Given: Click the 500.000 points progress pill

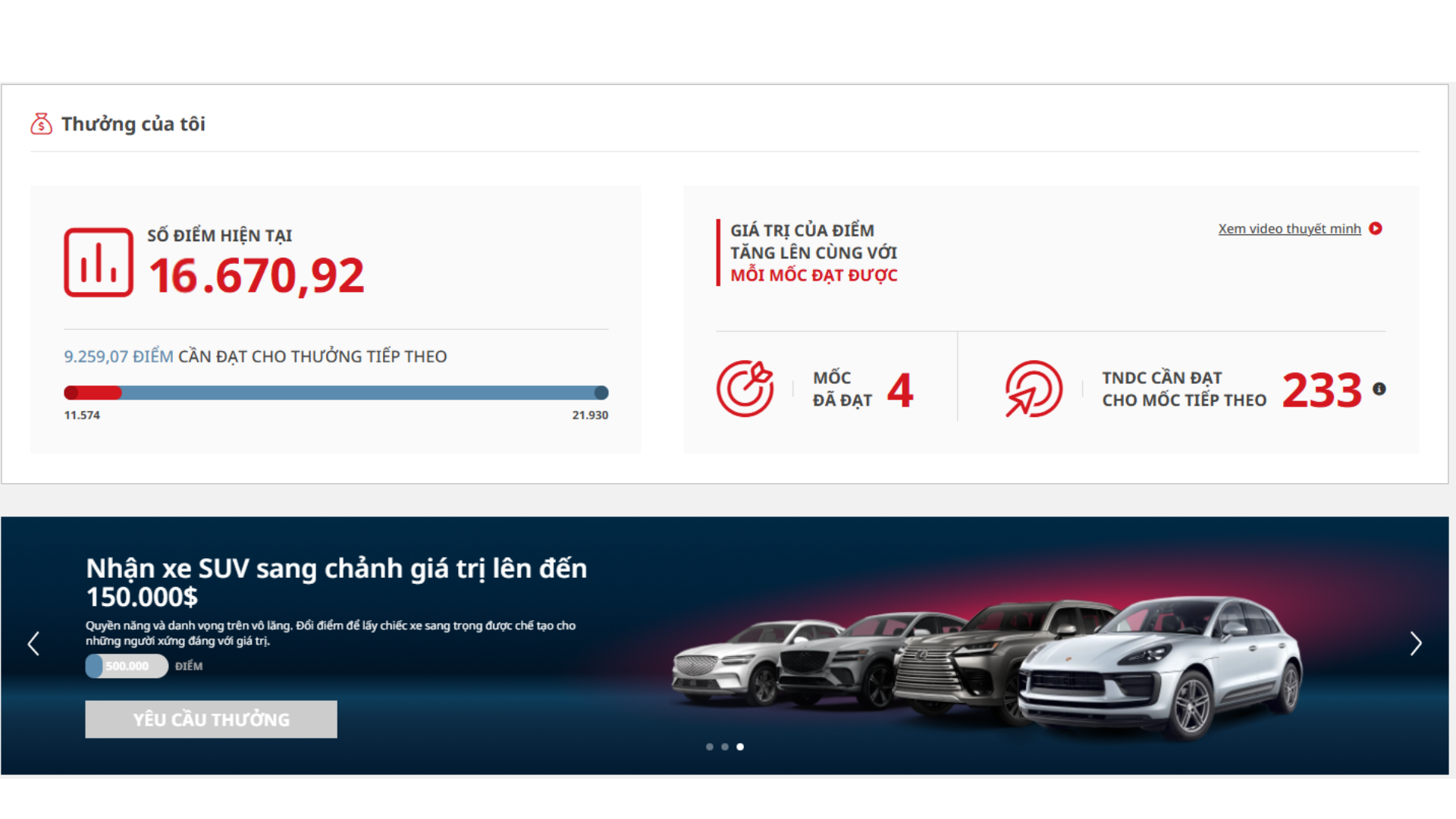Looking at the screenshot, I should click(x=127, y=666).
